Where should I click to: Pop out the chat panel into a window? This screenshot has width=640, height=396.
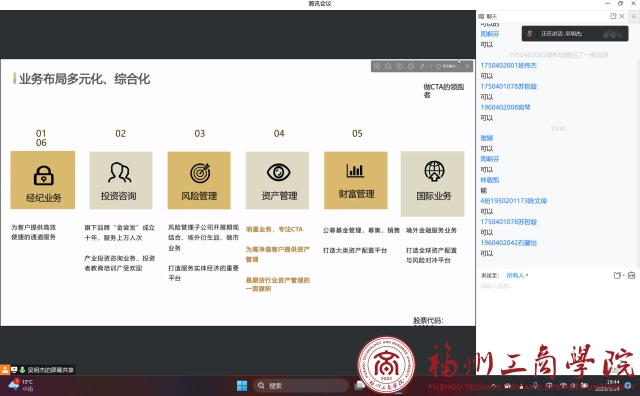(x=613, y=16)
